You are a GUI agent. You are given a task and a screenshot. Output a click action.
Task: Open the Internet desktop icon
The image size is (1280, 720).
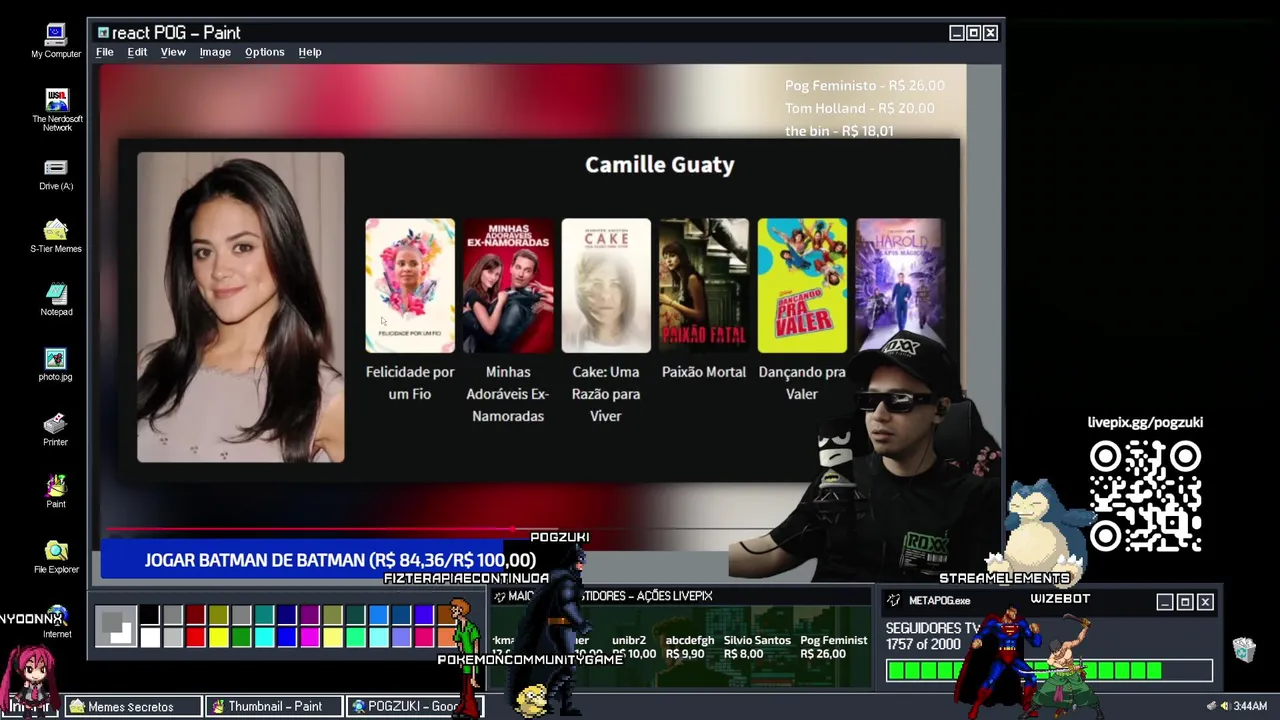[57, 622]
